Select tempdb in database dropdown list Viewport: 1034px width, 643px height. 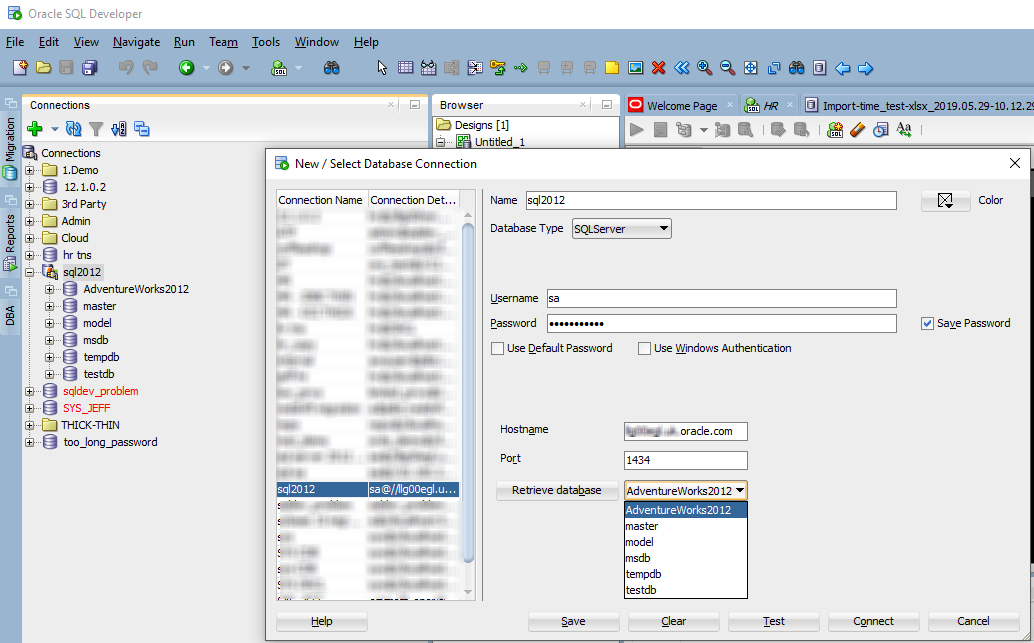tap(686, 574)
